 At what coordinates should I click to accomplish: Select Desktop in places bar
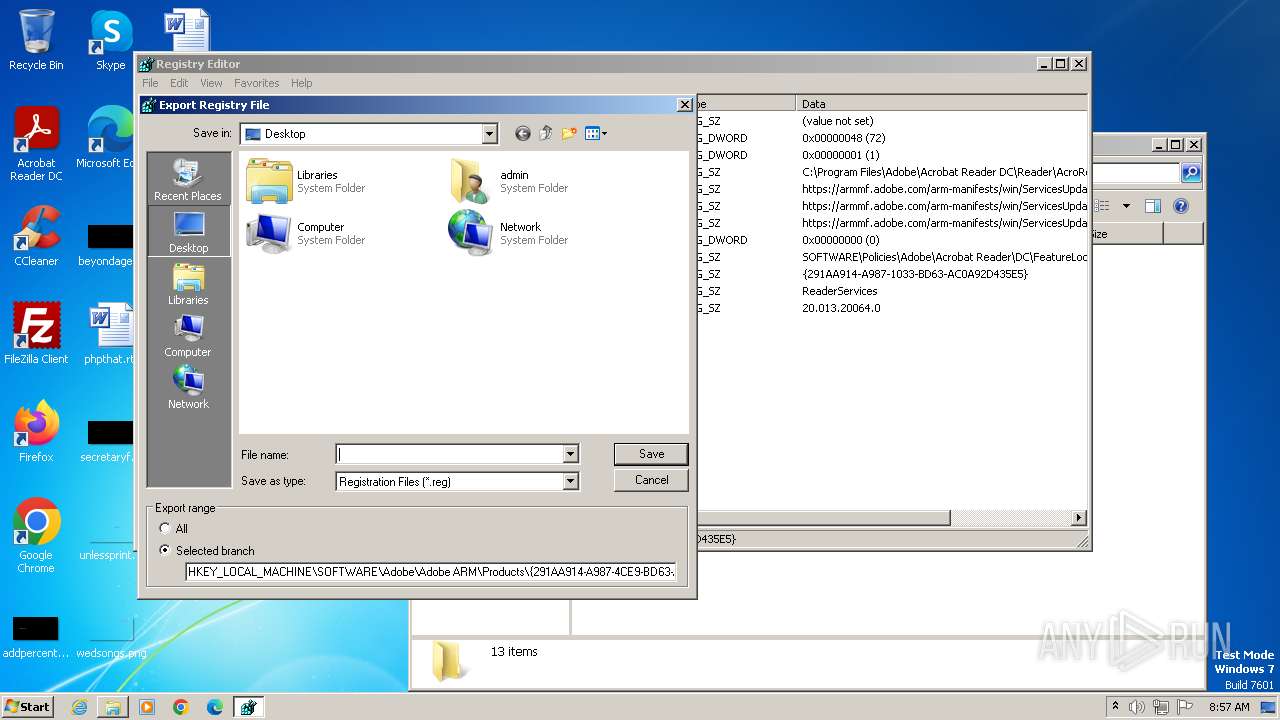tap(188, 232)
